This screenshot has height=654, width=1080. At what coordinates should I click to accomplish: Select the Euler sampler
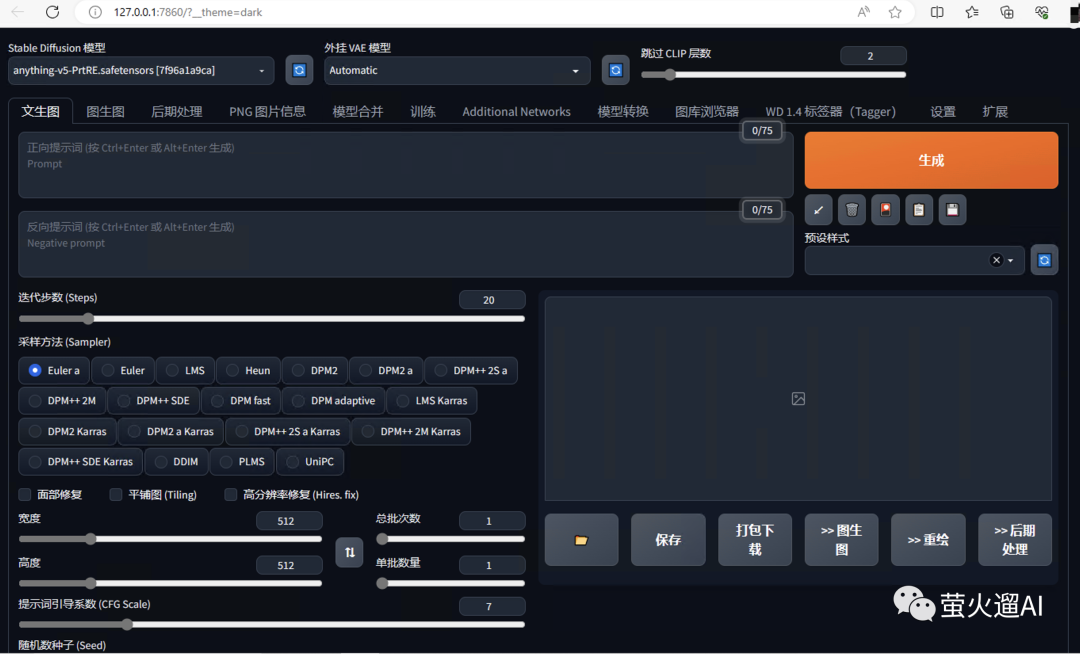123,370
